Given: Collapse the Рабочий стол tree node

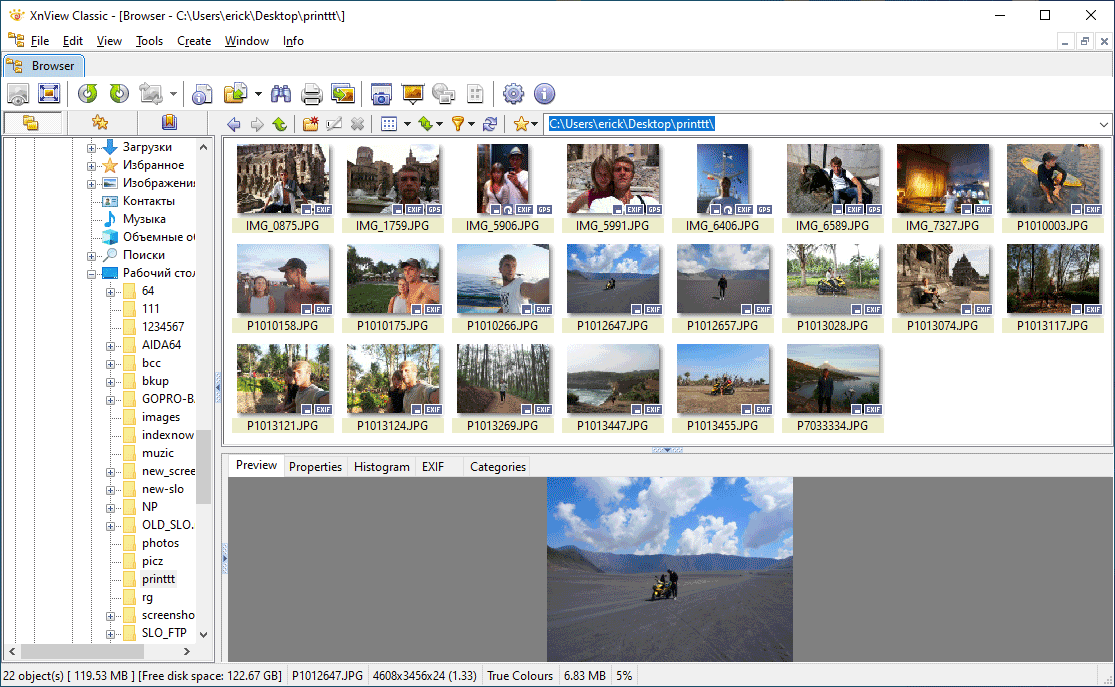Looking at the screenshot, I should [92, 273].
